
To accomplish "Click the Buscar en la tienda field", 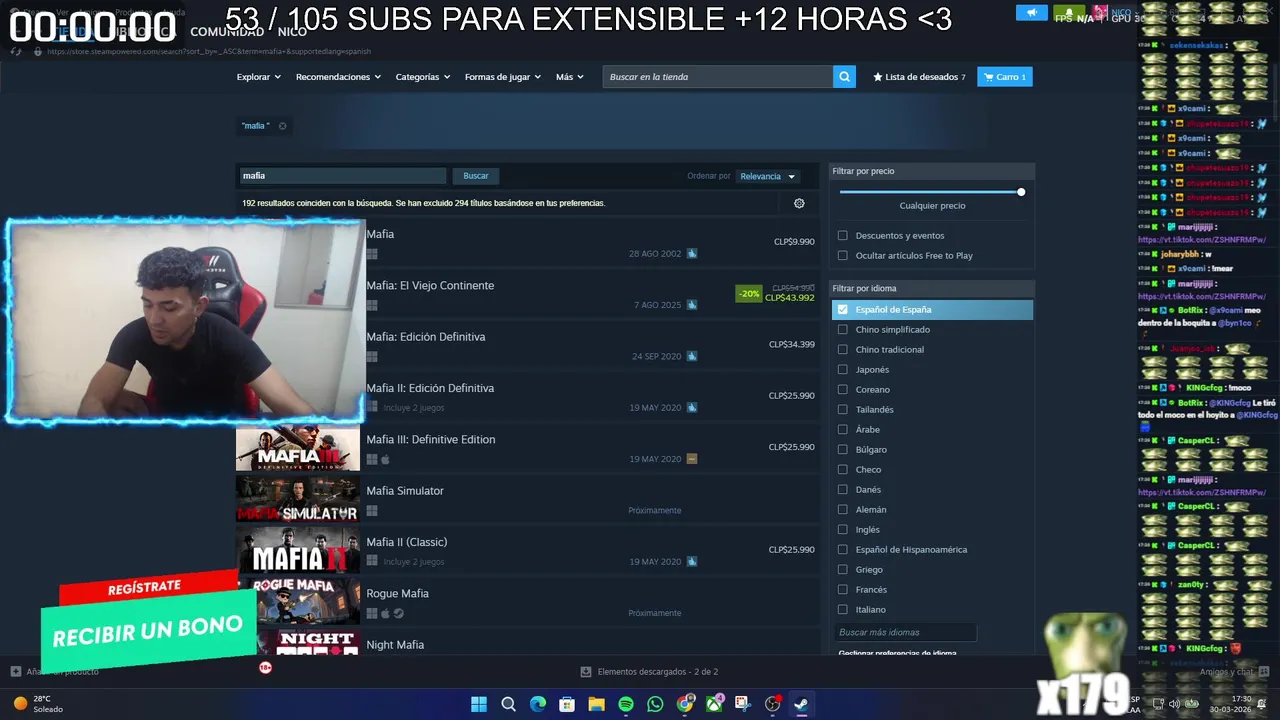I will pyautogui.click(x=718, y=77).
